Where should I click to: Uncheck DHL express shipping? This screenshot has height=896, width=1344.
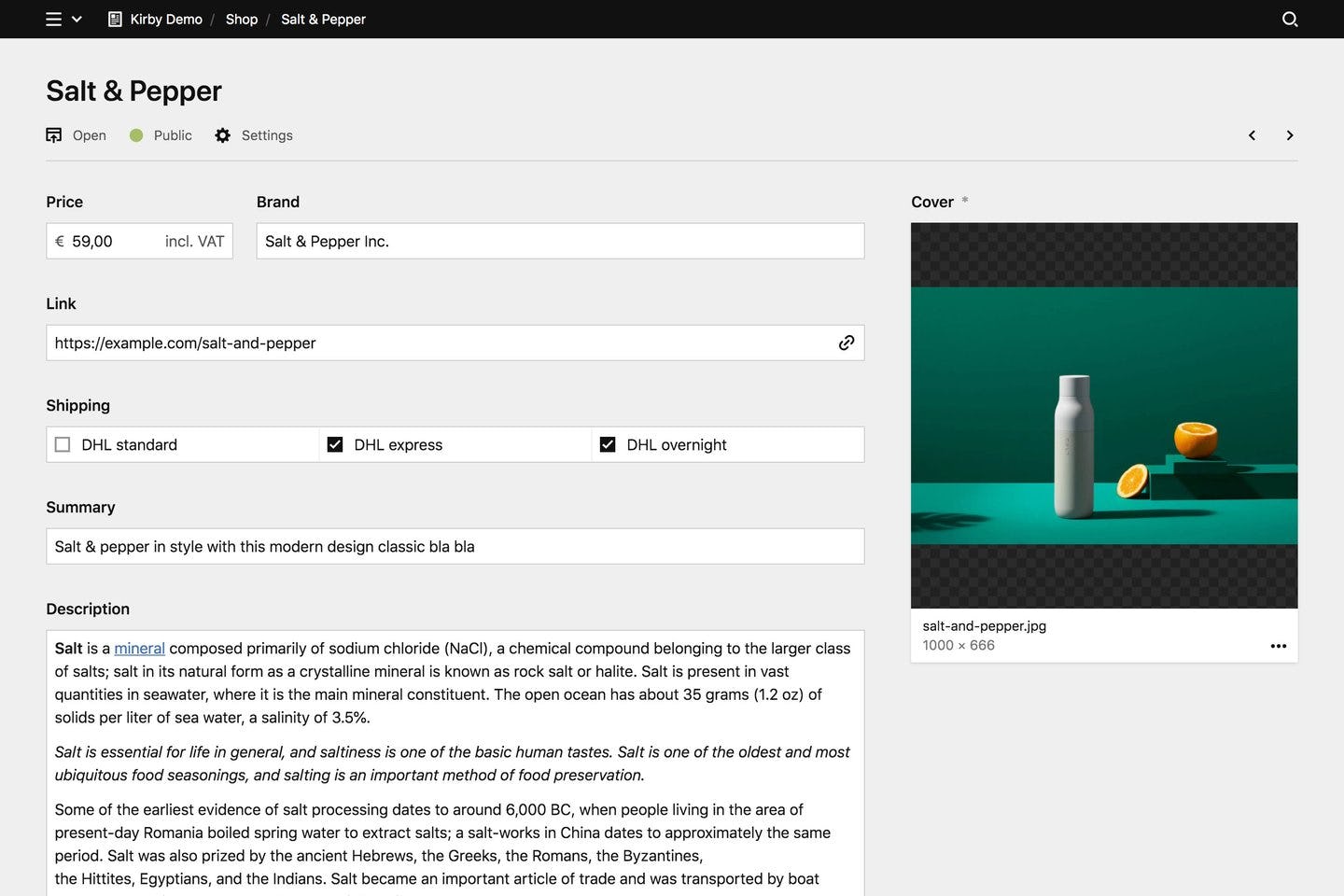335,444
